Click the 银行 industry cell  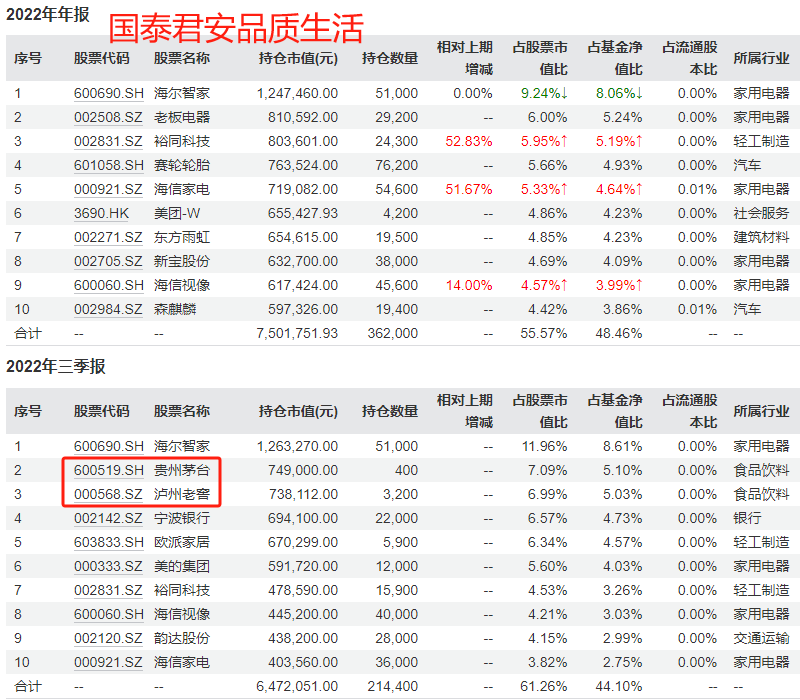[x=747, y=518]
